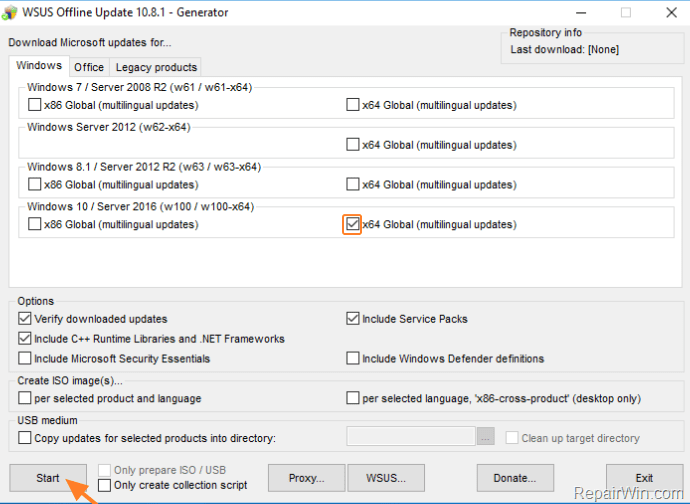Screen dimensions: 690x504
Task: Check Windows 8.1 x86 Global updates
Action: (34, 184)
